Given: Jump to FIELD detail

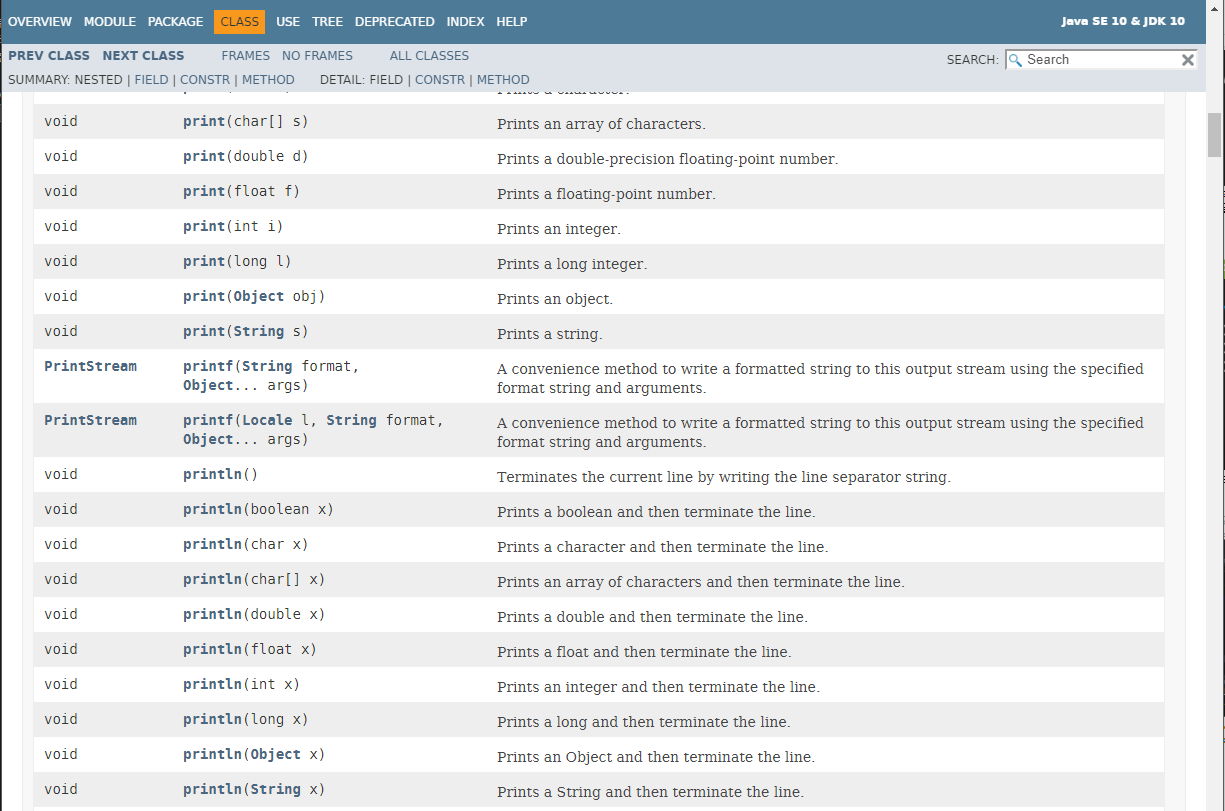Looking at the screenshot, I should coord(386,80).
